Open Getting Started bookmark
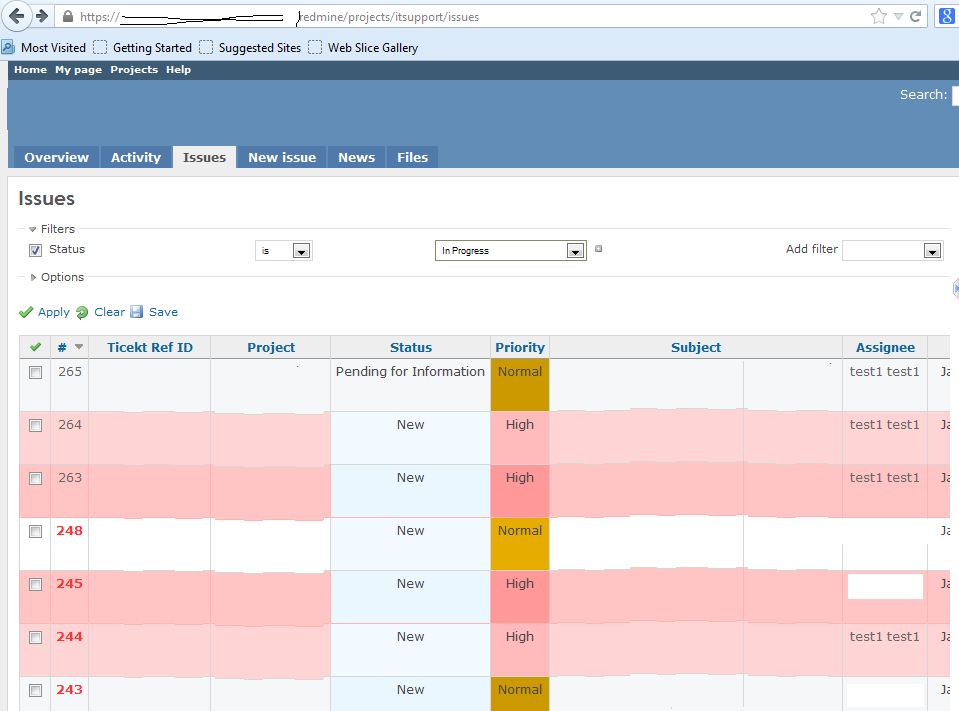Screen dimensions: 959x711 pyautogui.click(x=143, y=48)
